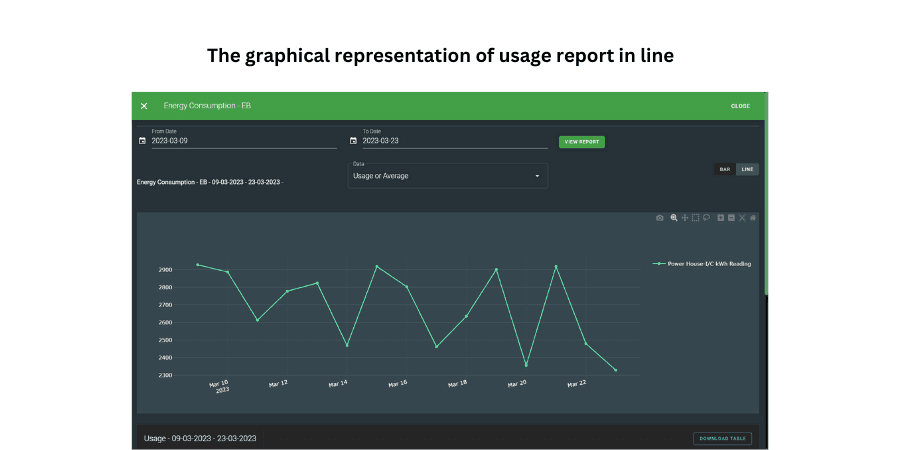Image resolution: width=900 pixels, height=450 pixels.
Task: Click the 'Usage - 09-03-2023 - 23-03-2023' table heading
Action: pyautogui.click(x=200, y=439)
